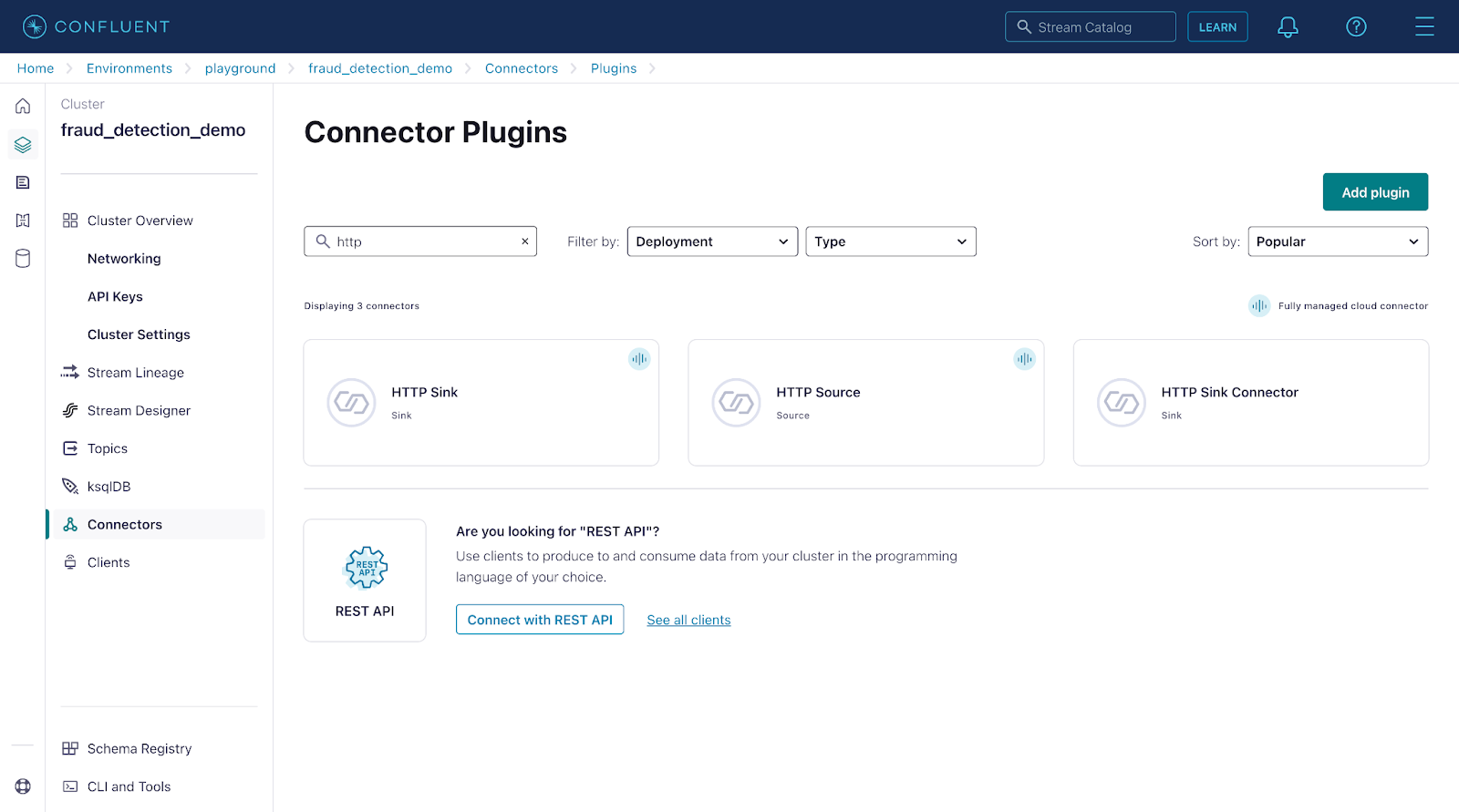
Task: Open Stream Designer page
Action: (x=139, y=410)
